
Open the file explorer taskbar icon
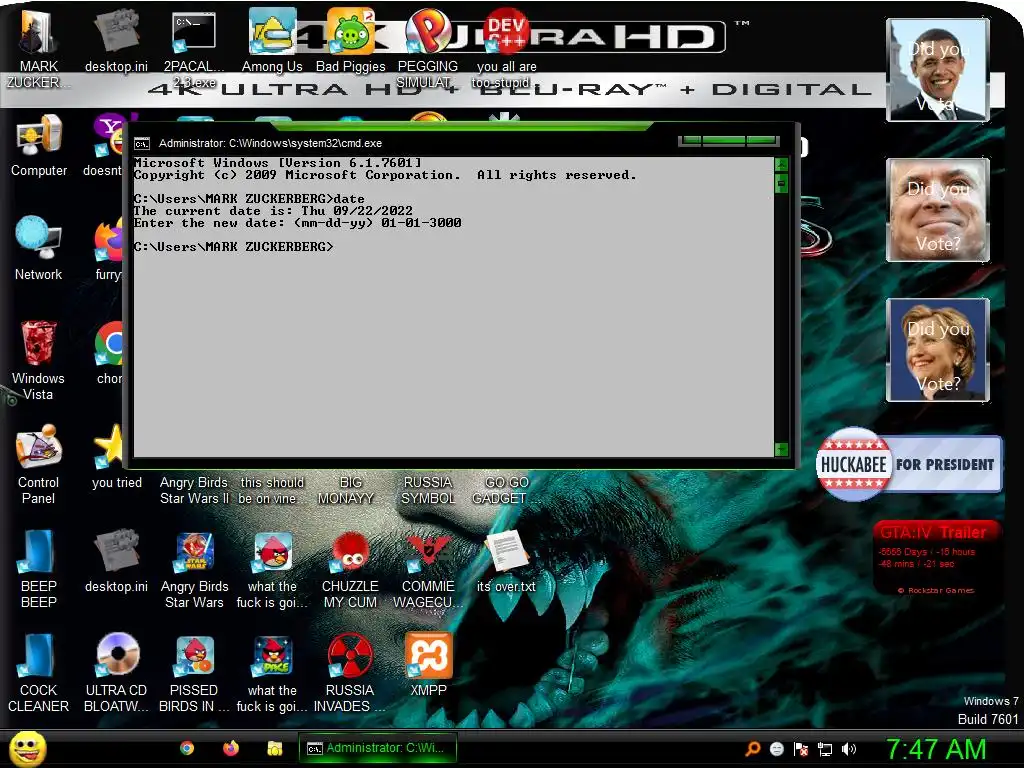click(274, 748)
